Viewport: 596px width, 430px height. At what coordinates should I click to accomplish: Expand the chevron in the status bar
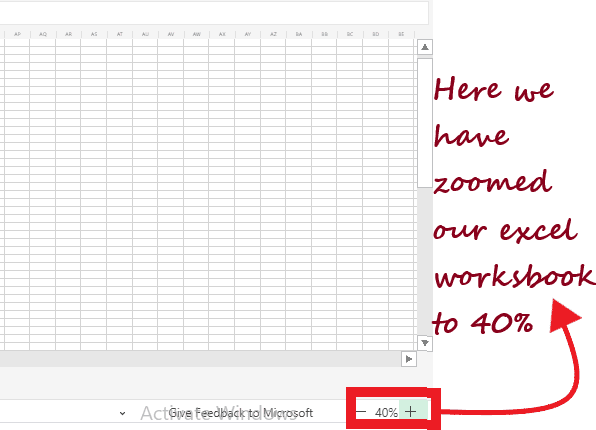pyautogui.click(x=122, y=413)
